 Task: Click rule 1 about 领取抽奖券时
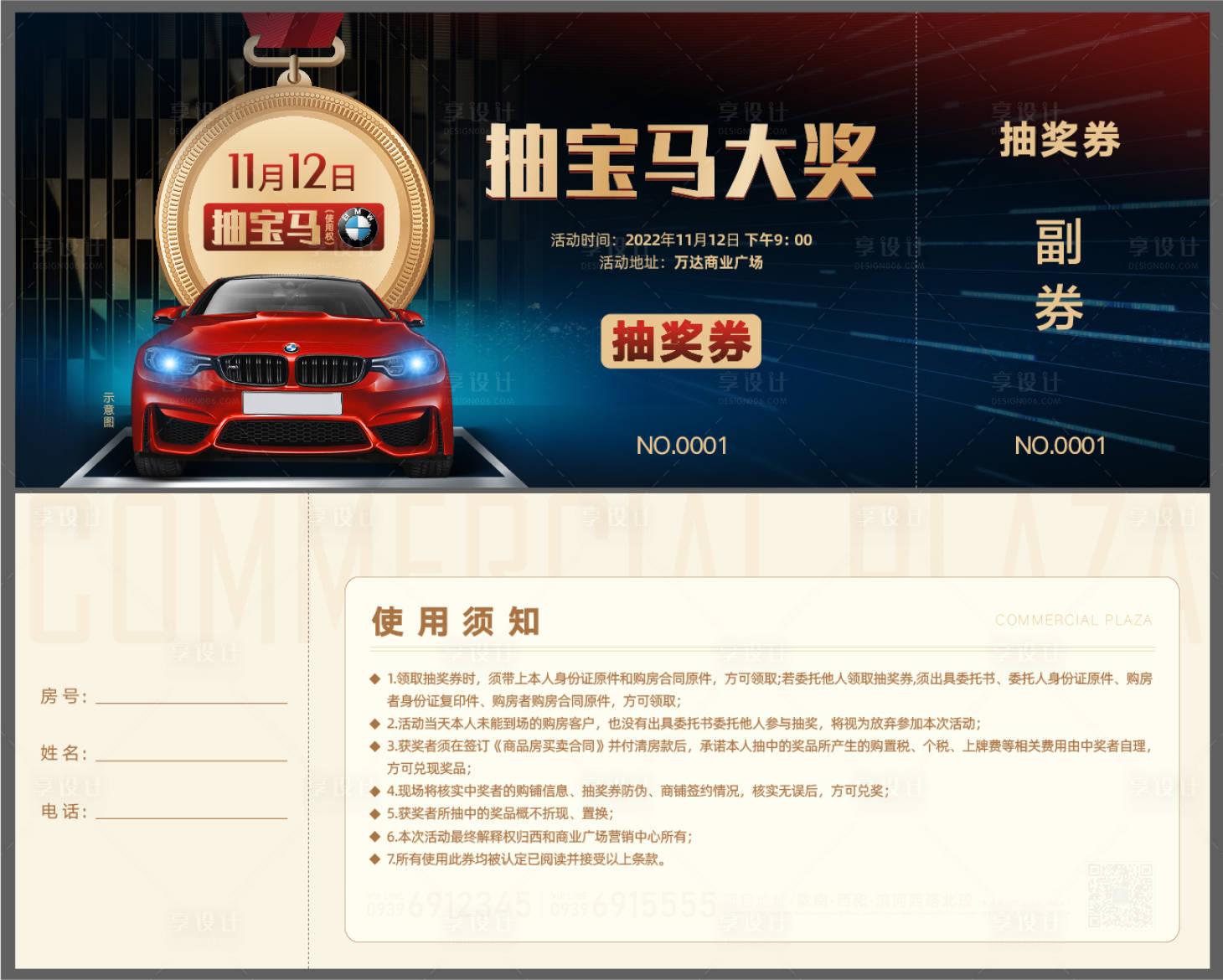761,689
